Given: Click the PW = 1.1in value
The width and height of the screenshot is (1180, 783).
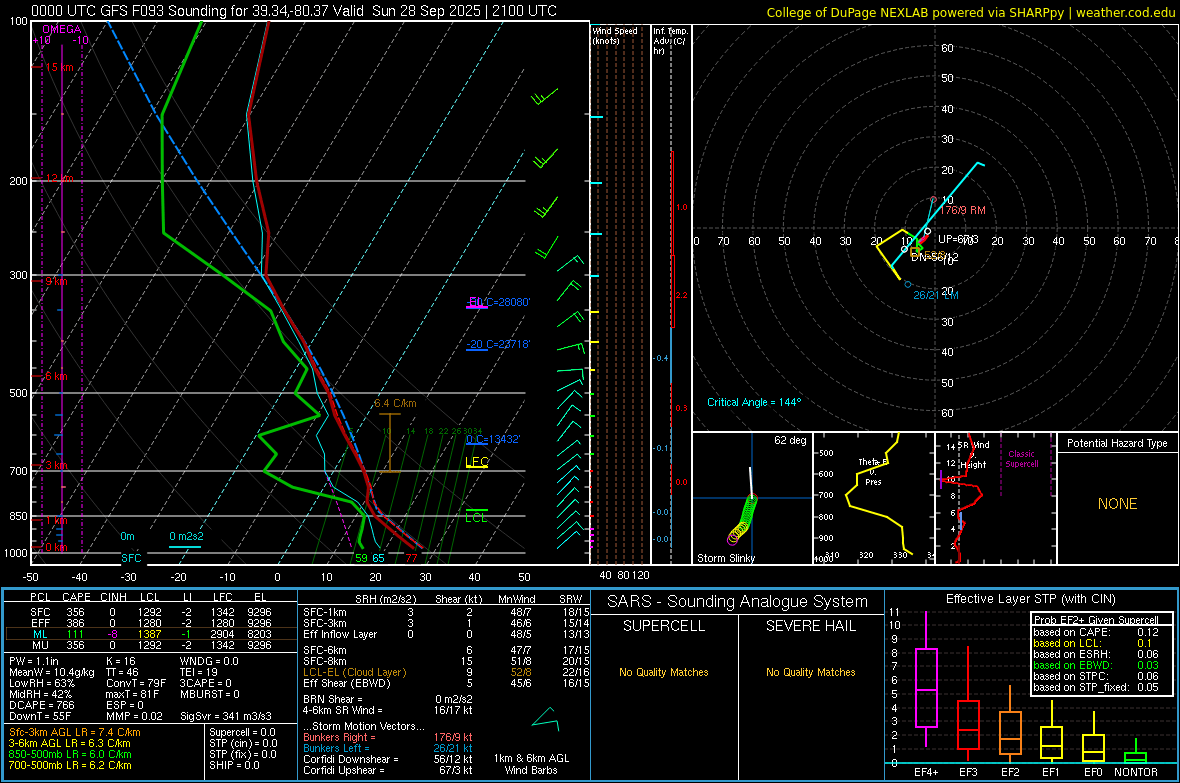Looking at the screenshot, I should point(34,661).
